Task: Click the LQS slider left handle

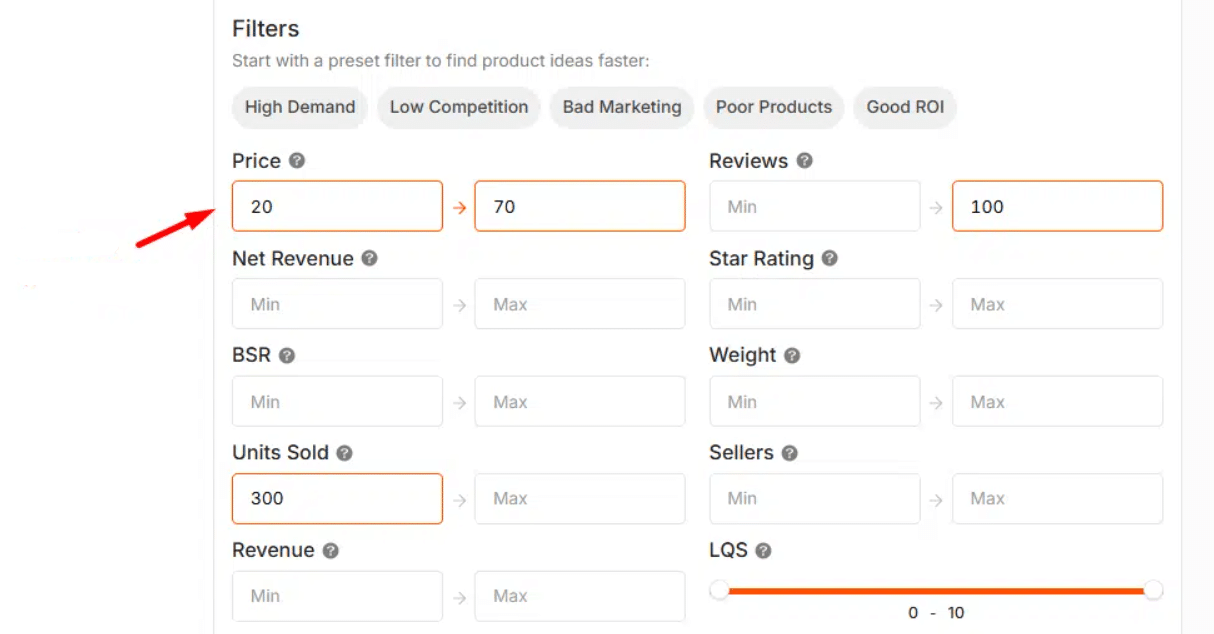Action: (x=719, y=590)
